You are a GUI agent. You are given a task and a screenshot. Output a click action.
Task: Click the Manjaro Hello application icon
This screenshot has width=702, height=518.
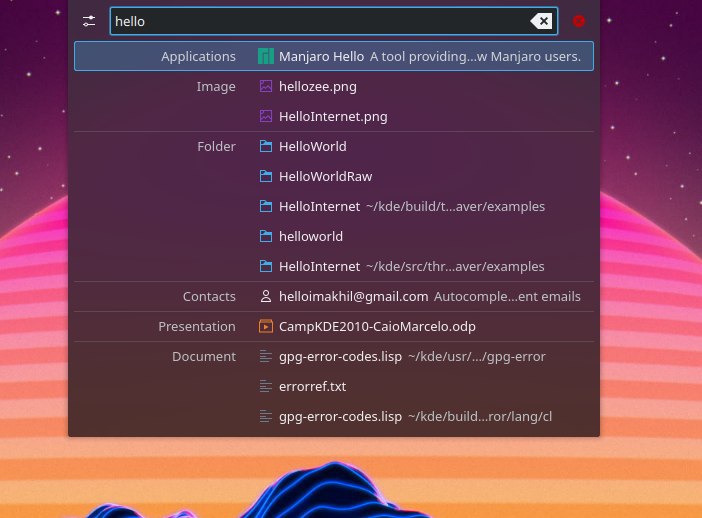pos(265,56)
